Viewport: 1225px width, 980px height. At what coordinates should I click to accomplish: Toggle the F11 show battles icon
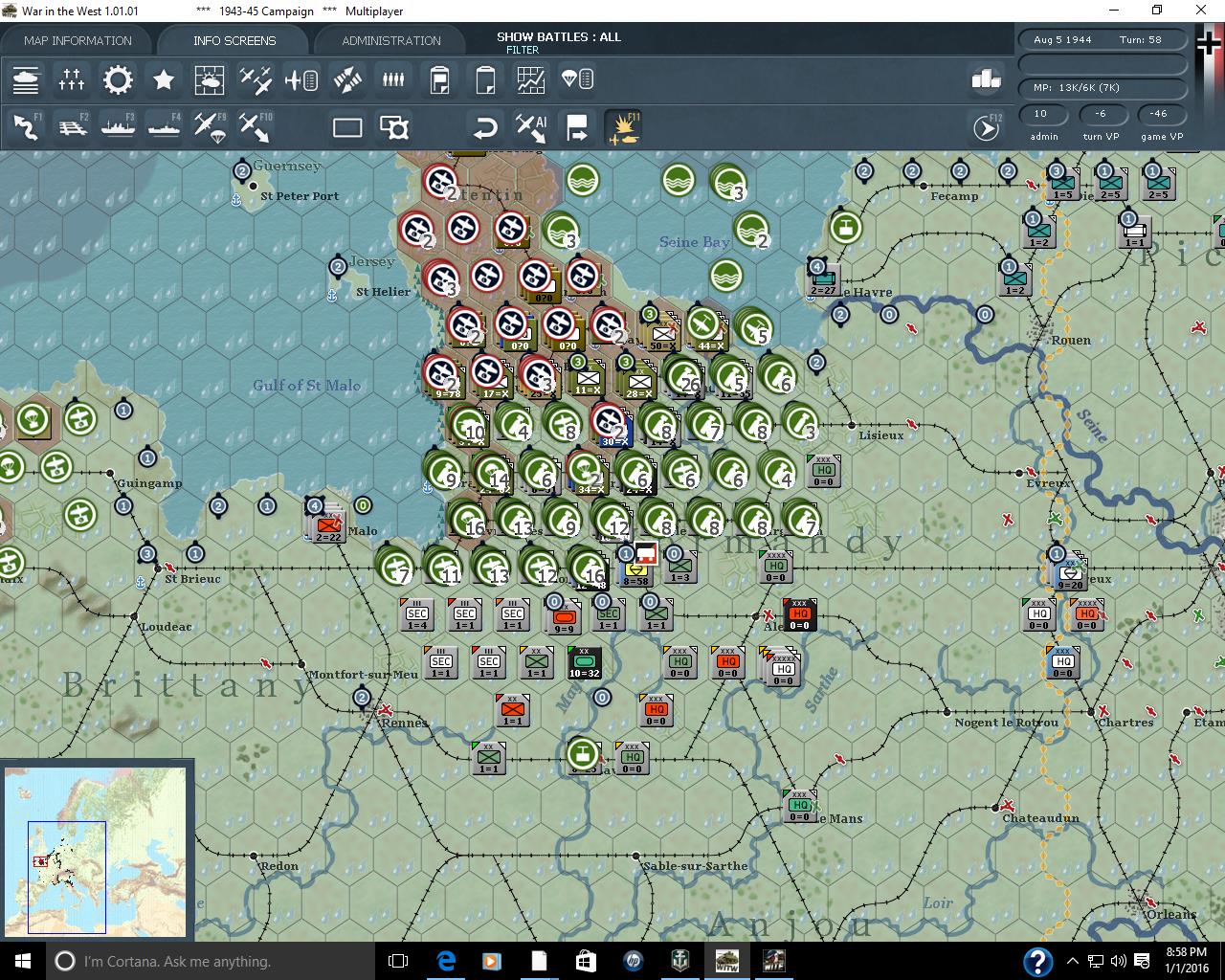(x=624, y=127)
